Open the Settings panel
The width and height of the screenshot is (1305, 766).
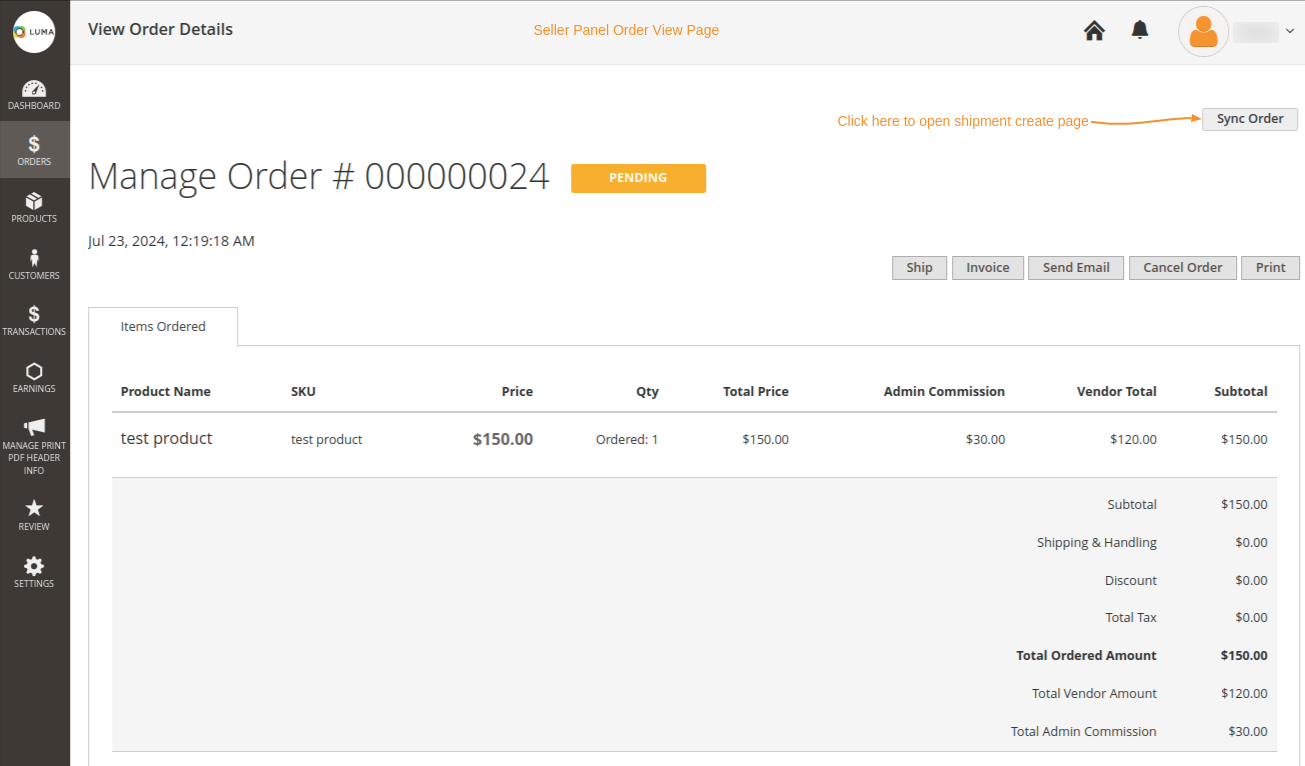(x=34, y=571)
